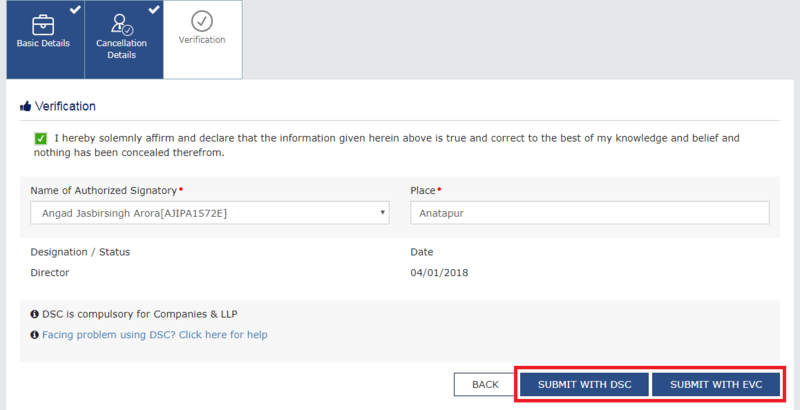Click white completed checkmark on Basic Details tab
The height and width of the screenshot is (410, 800).
(74, 10)
